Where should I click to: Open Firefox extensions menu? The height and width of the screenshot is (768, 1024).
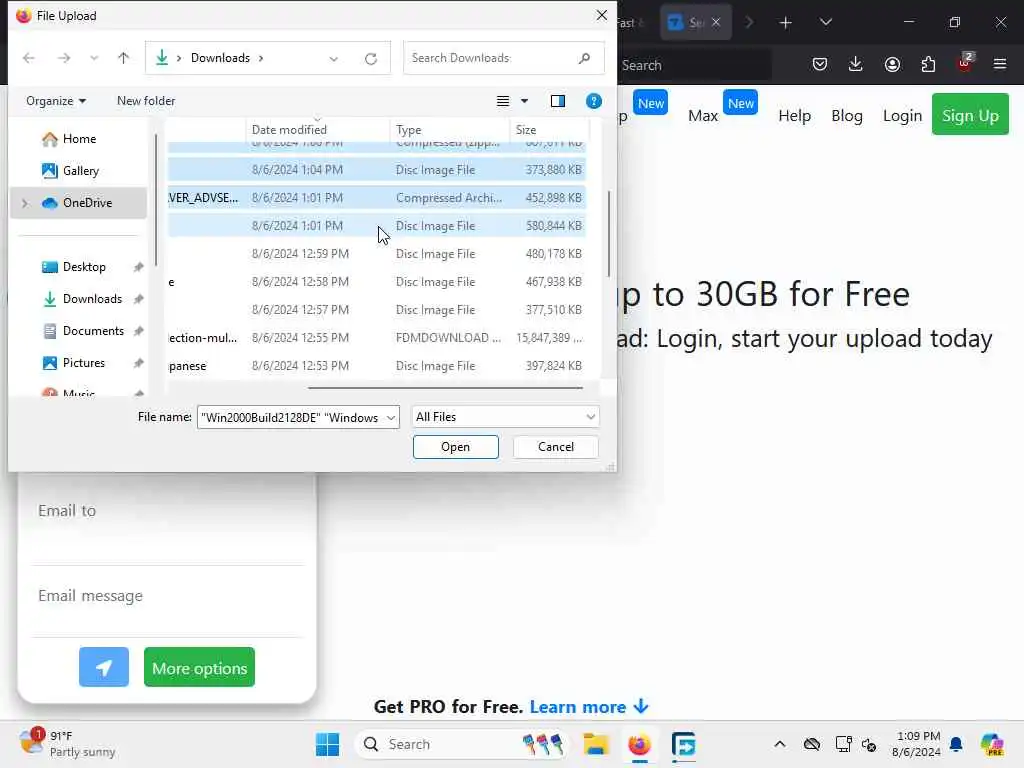pos(928,64)
